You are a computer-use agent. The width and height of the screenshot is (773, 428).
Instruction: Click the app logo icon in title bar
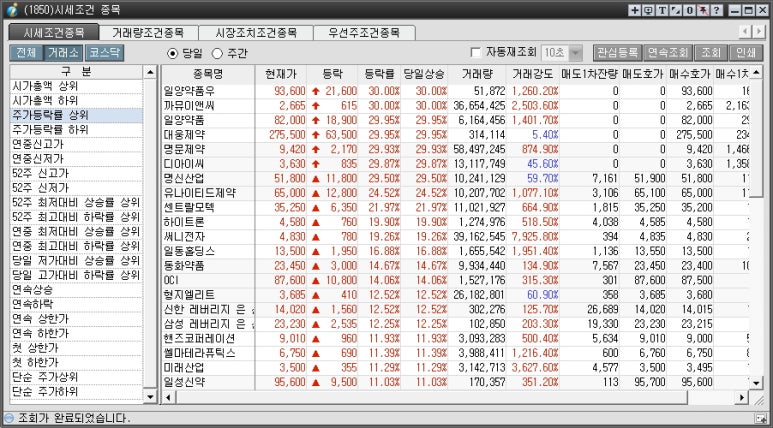(12, 9)
